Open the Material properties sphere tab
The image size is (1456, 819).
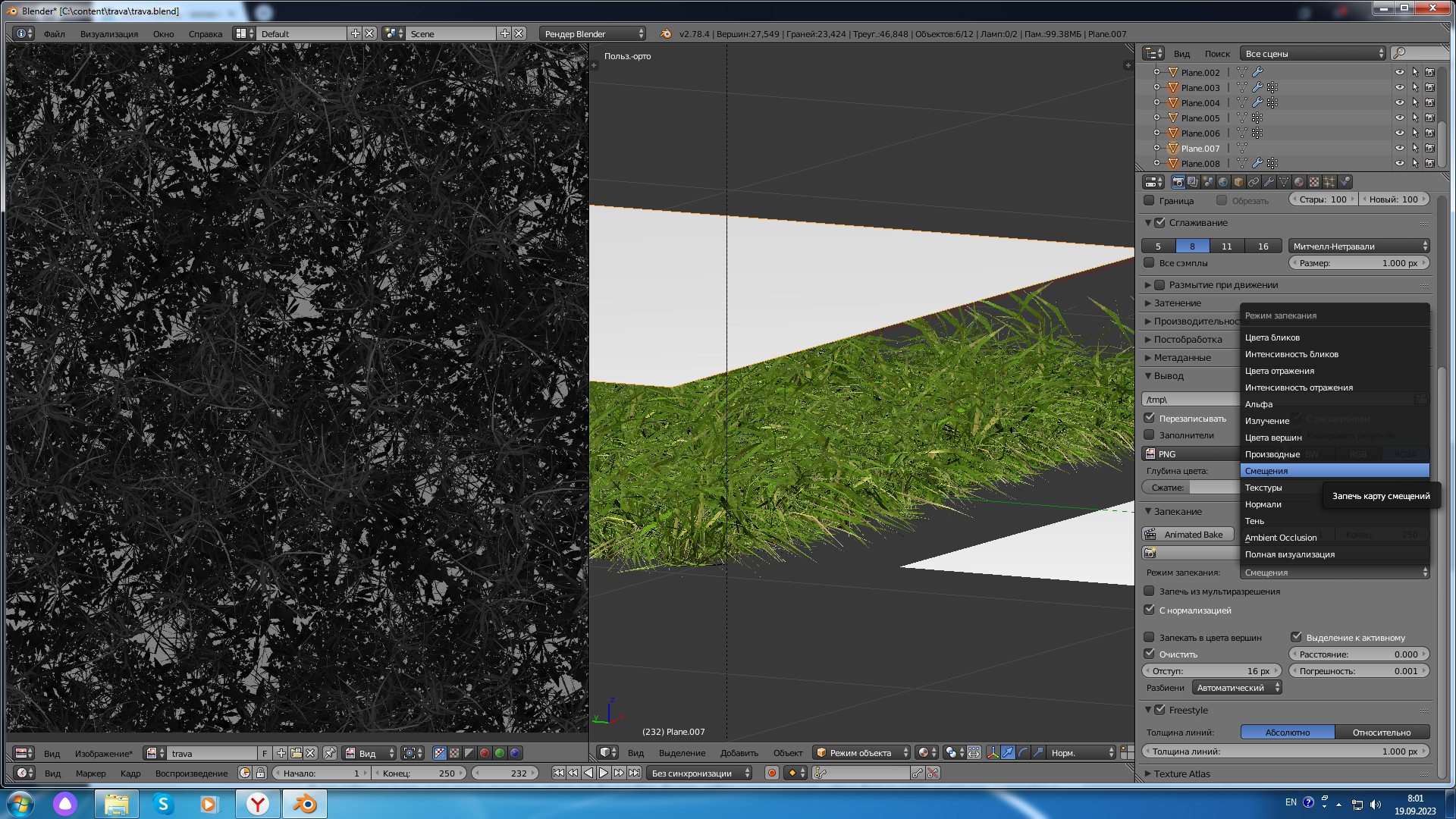[x=1299, y=182]
